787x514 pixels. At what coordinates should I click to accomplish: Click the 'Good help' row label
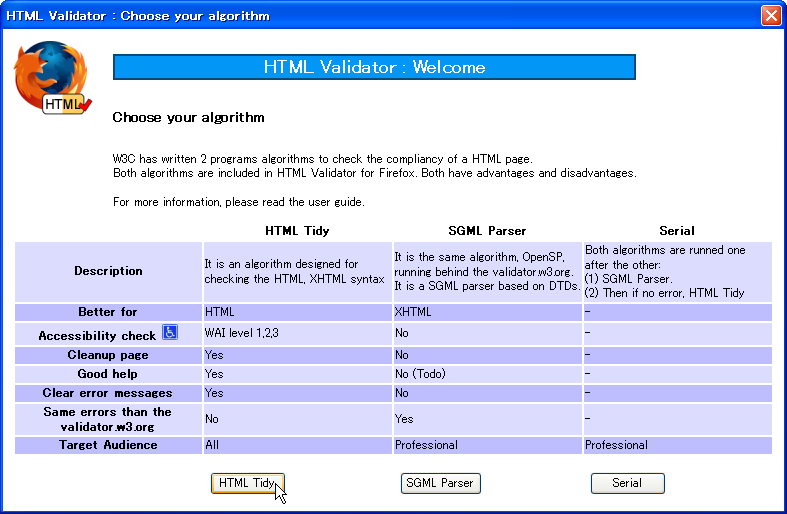(x=107, y=374)
